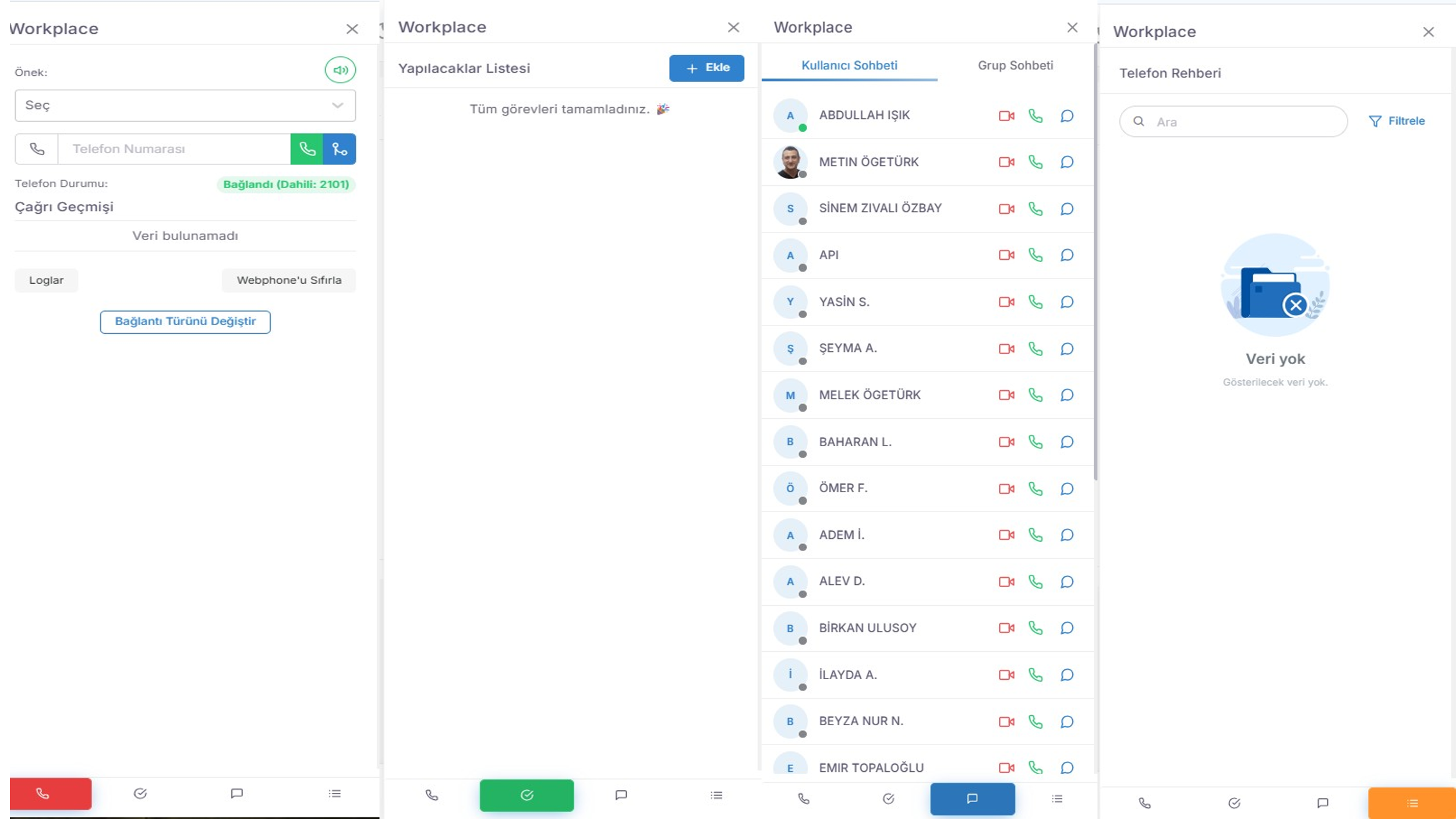Open chat bubble for YASİN S.
1456x819 pixels.
[1067, 302]
